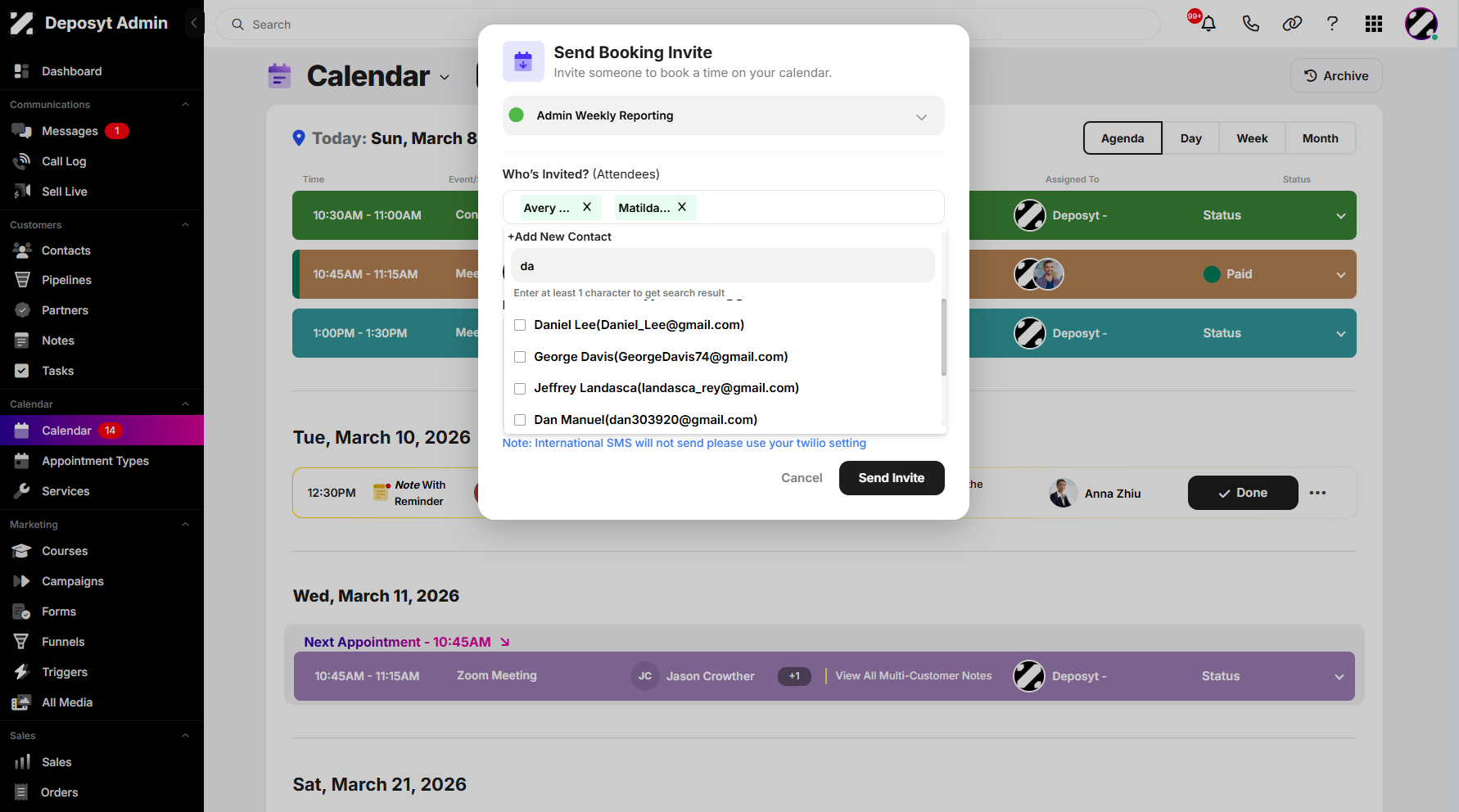Viewport: 1459px width, 812px height.
Task: Click the contact list scrollbar
Action: [x=944, y=337]
